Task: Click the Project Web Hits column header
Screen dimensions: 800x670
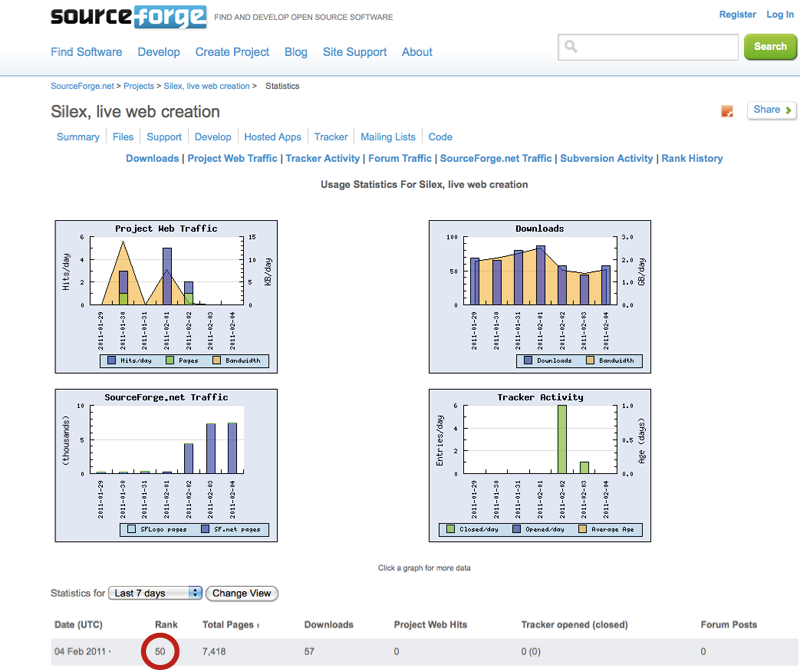Action: tap(431, 625)
